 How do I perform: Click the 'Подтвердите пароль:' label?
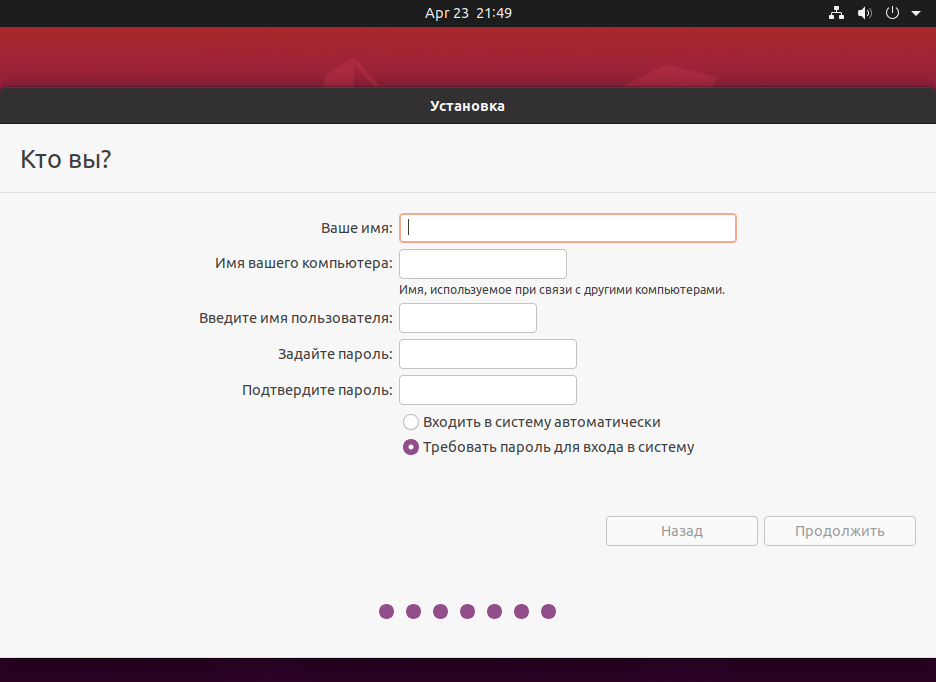click(x=318, y=390)
